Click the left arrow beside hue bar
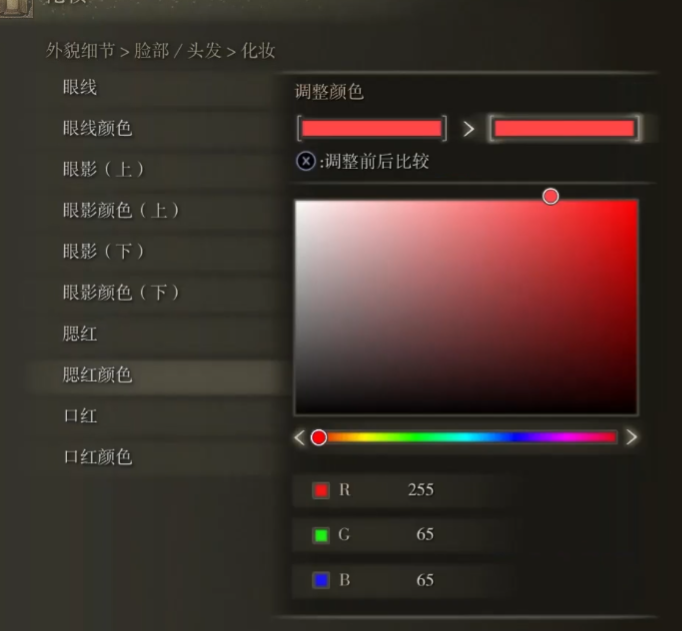The width and height of the screenshot is (682, 631). (299, 437)
